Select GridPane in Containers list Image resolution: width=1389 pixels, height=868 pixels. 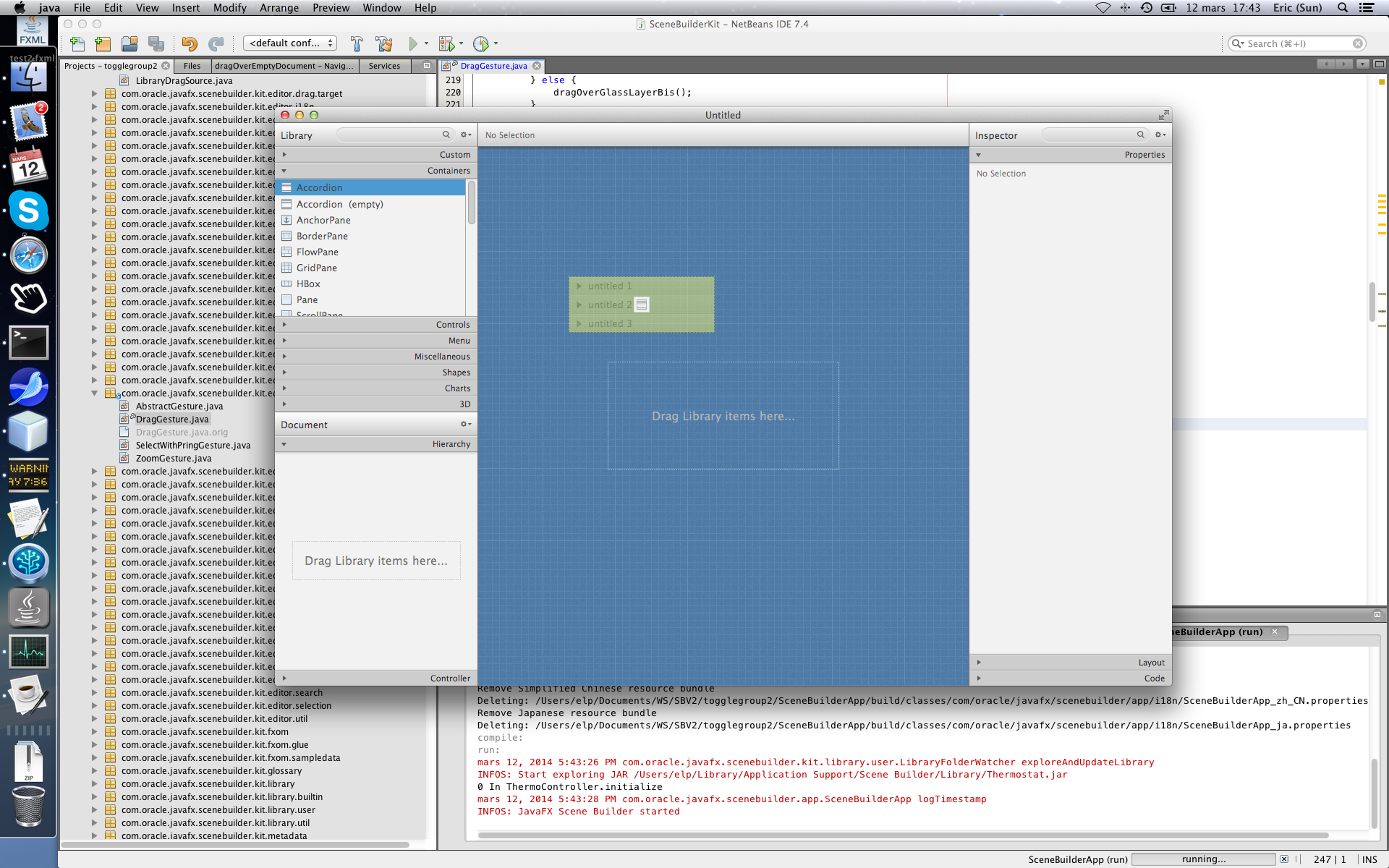(x=316, y=268)
